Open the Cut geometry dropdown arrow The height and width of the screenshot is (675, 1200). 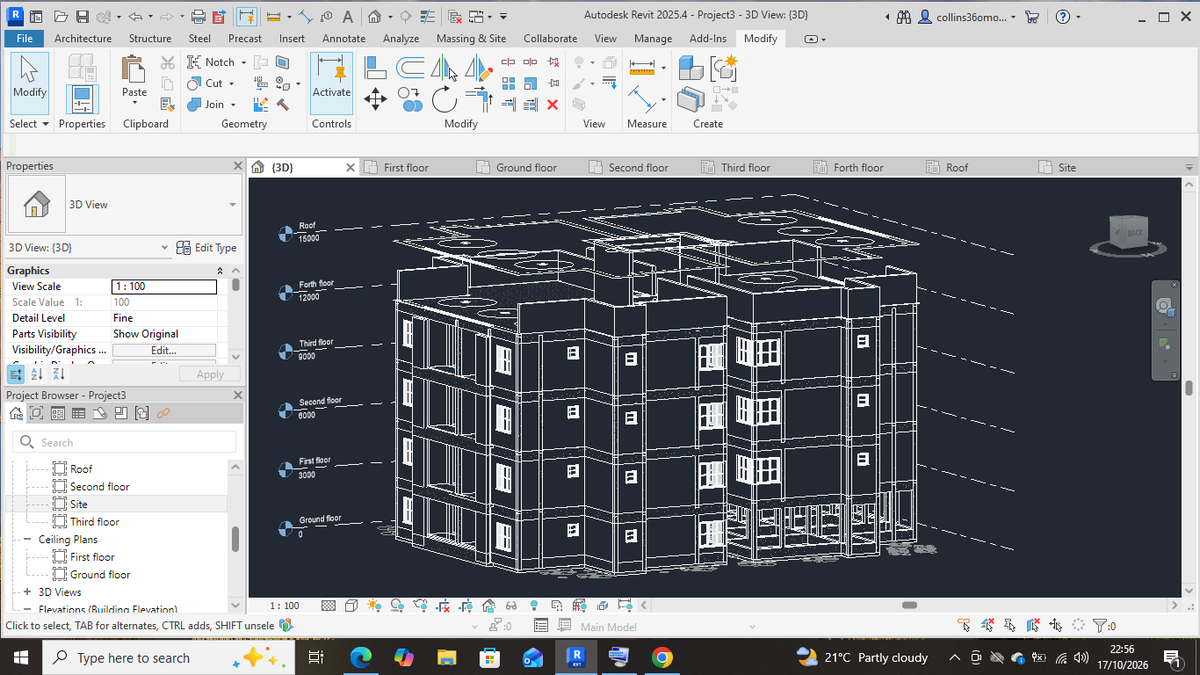(232, 83)
